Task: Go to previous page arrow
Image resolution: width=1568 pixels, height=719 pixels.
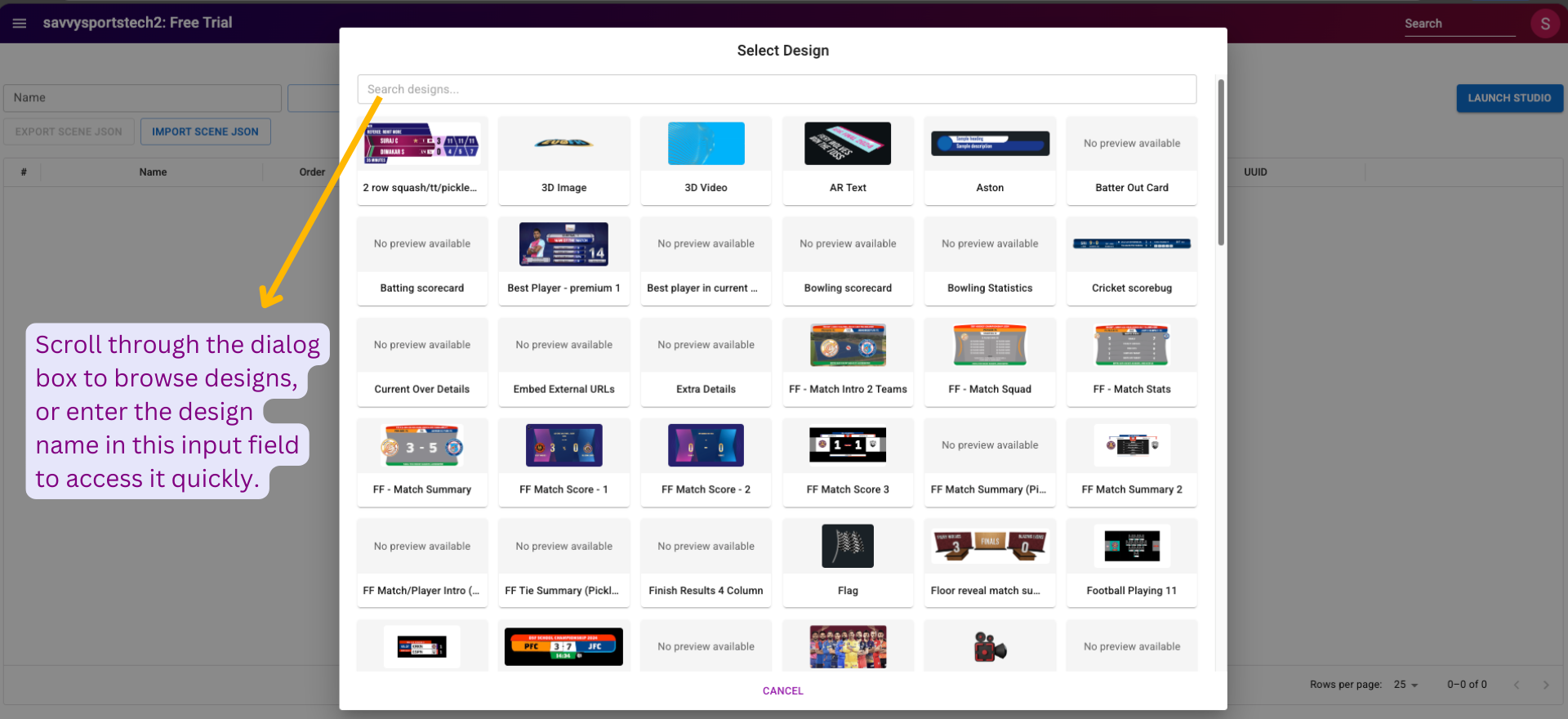Action: 1516,685
